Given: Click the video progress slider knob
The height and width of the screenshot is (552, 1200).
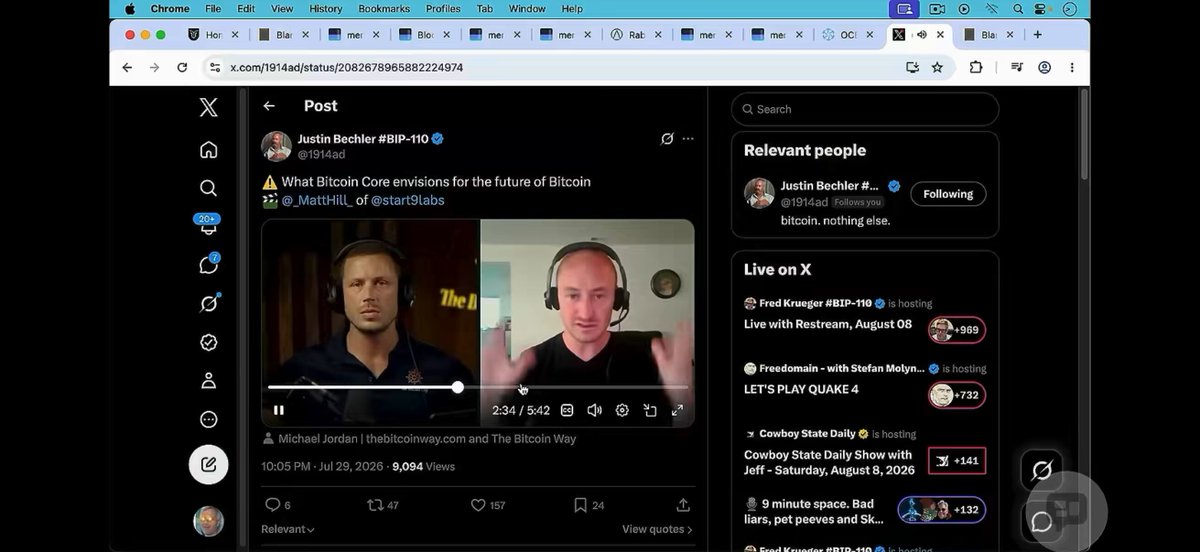Looking at the screenshot, I should pos(458,387).
